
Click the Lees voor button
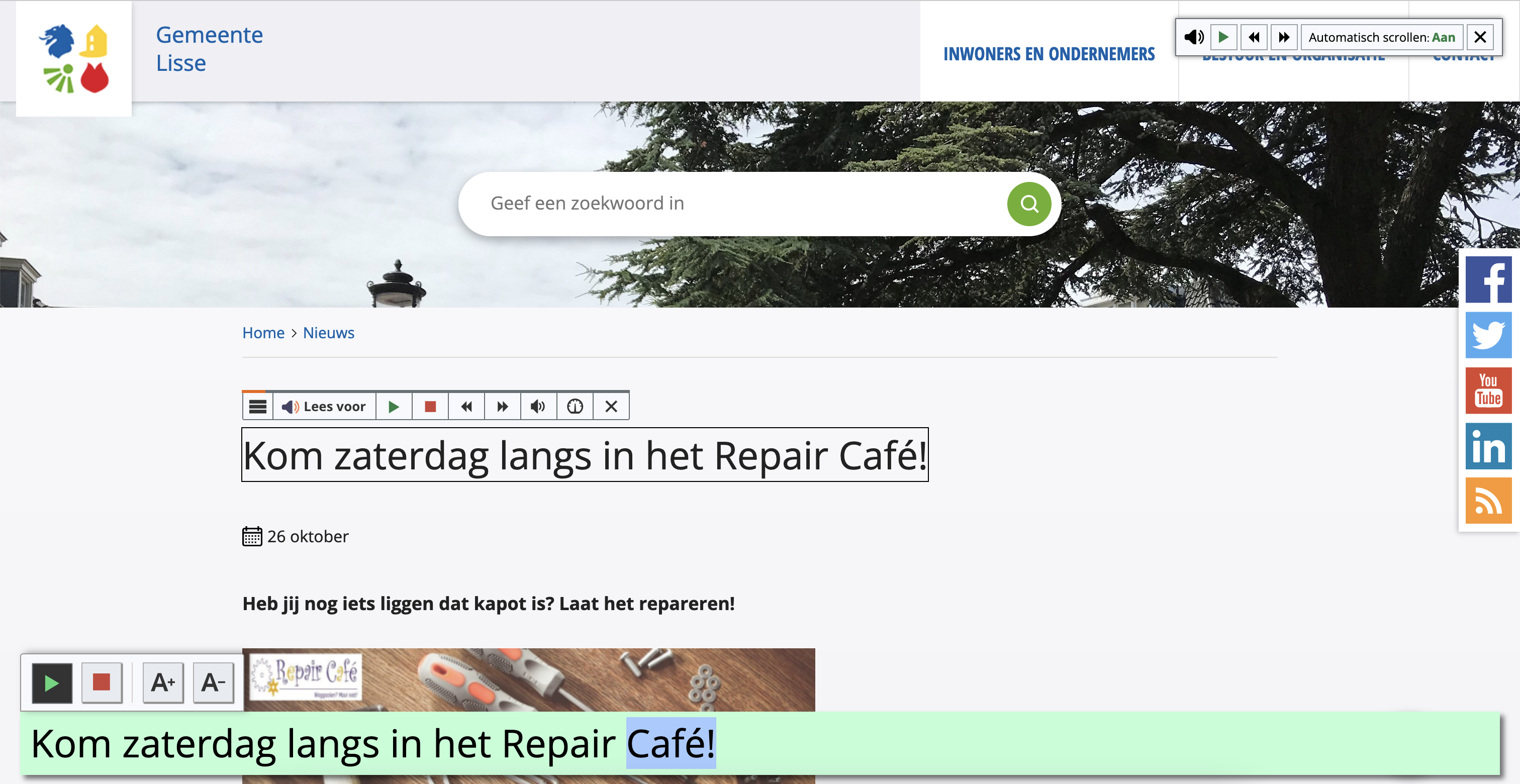point(324,407)
